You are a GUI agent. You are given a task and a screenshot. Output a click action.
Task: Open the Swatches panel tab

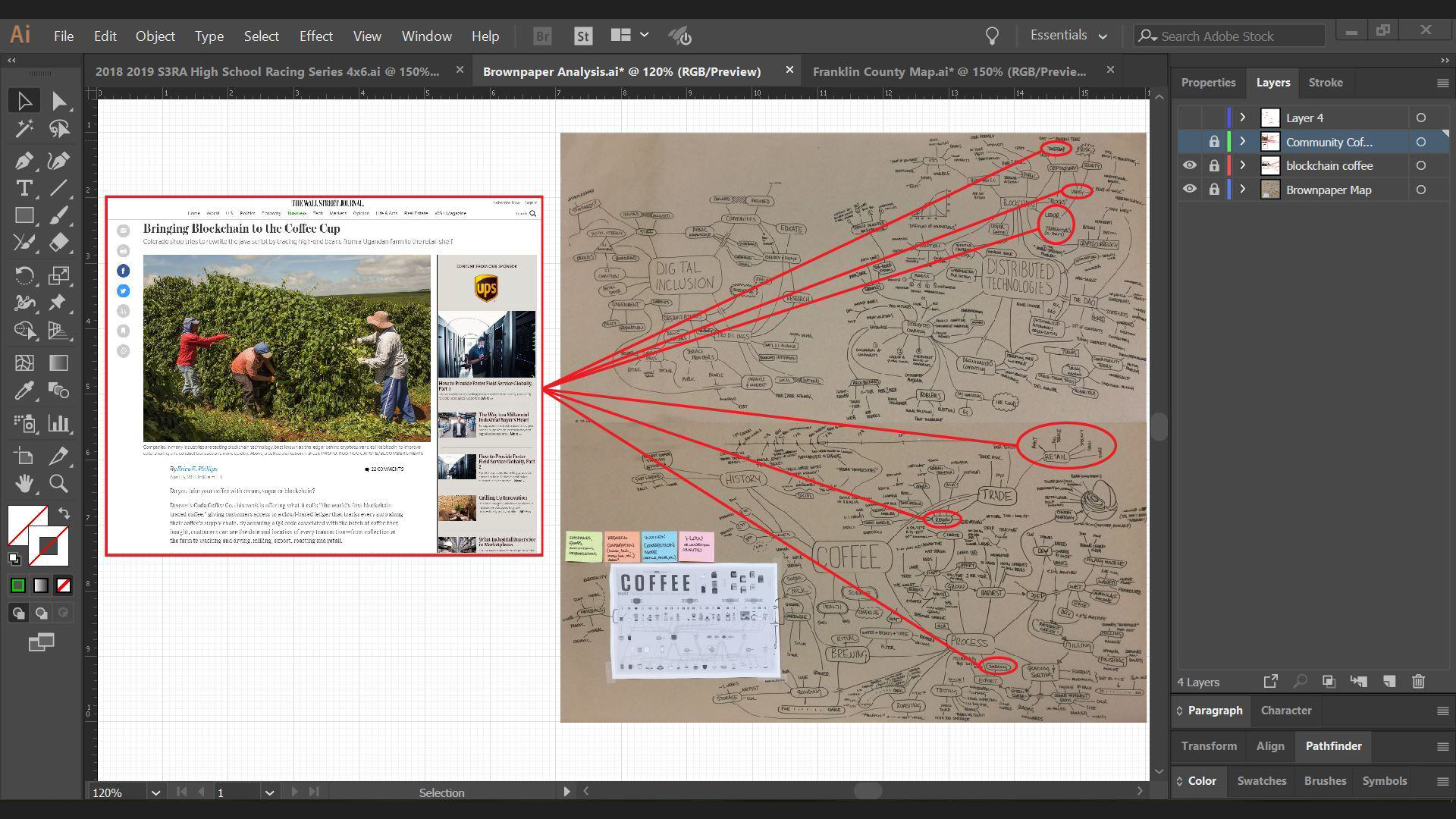pos(1261,780)
